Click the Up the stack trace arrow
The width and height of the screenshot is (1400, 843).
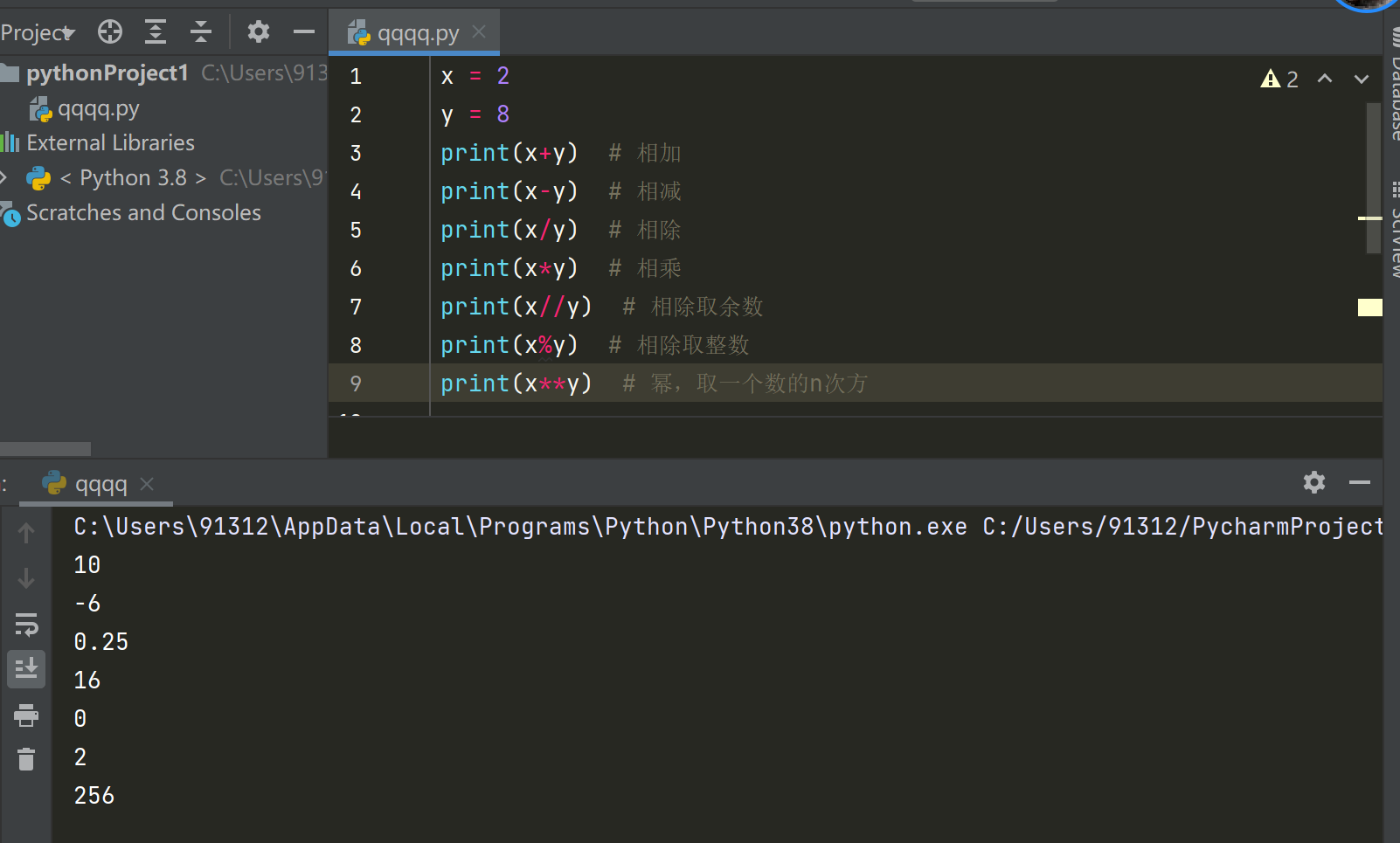click(x=26, y=533)
